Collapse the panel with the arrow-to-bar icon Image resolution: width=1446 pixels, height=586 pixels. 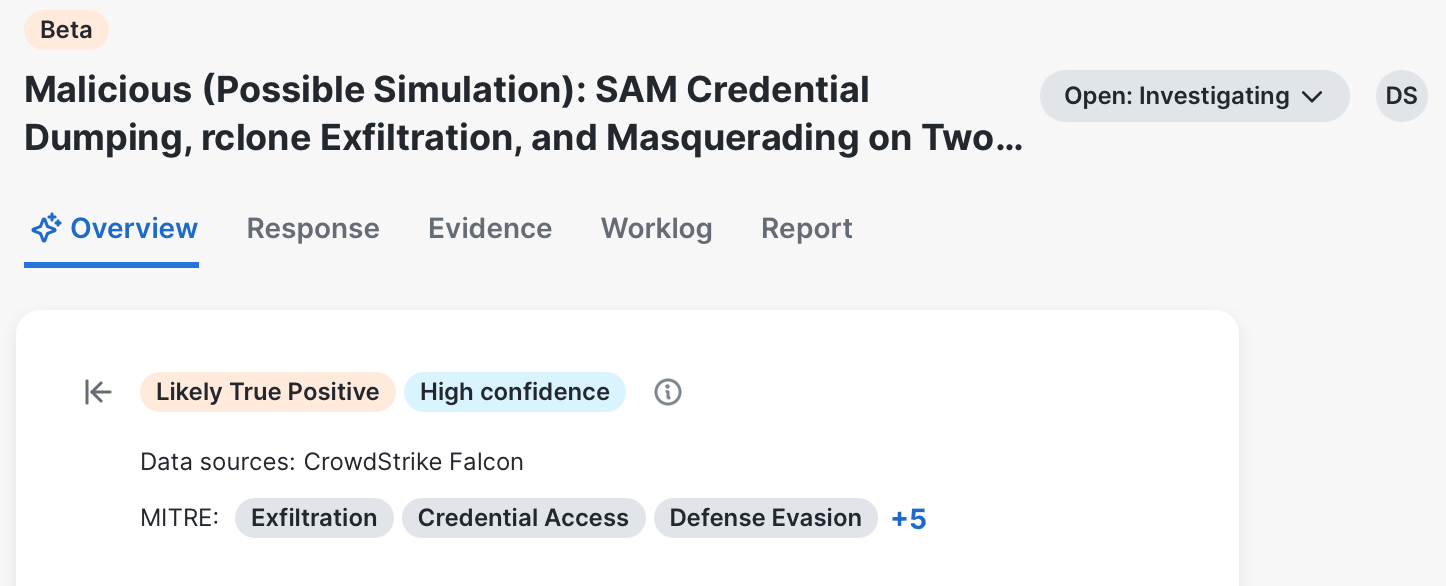pyautogui.click(x=98, y=393)
